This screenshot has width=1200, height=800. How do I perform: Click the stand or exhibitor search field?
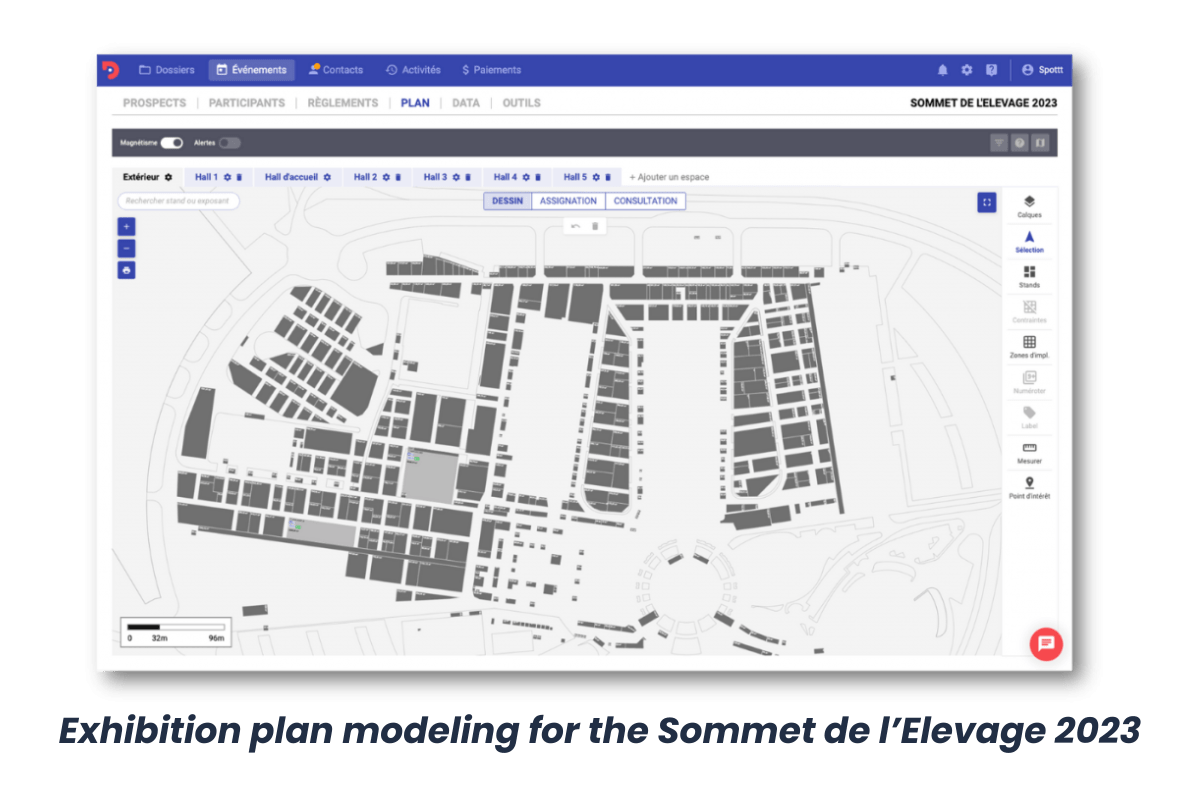coord(178,201)
